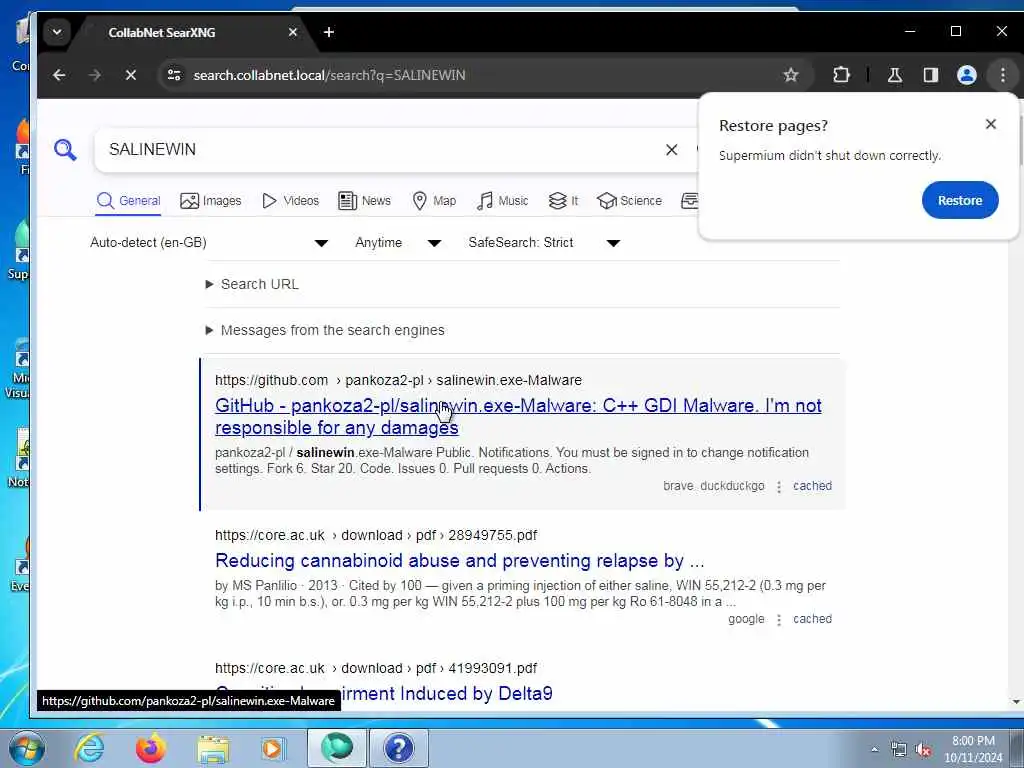
Task: Open options dots for cannabinoid result
Action: click(x=778, y=620)
